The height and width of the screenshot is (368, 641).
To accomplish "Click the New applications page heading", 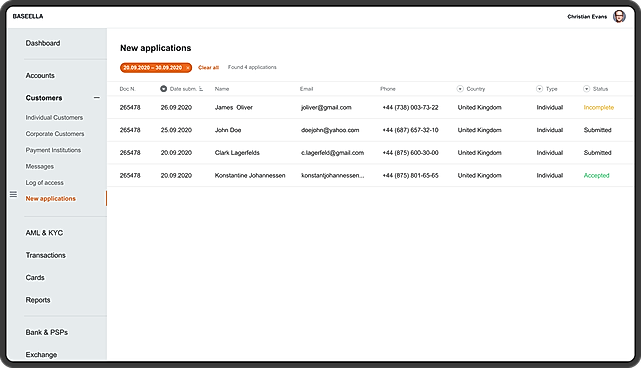I will point(155,48).
